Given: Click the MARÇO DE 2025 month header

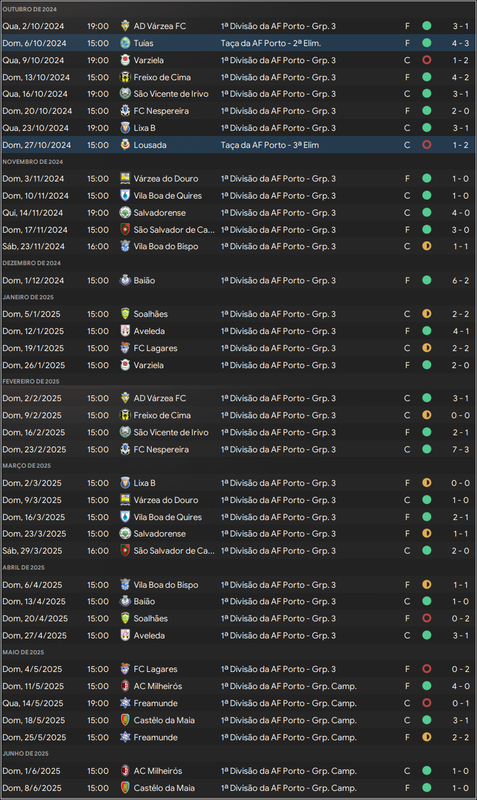Looking at the screenshot, I should click(x=27, y=466).
